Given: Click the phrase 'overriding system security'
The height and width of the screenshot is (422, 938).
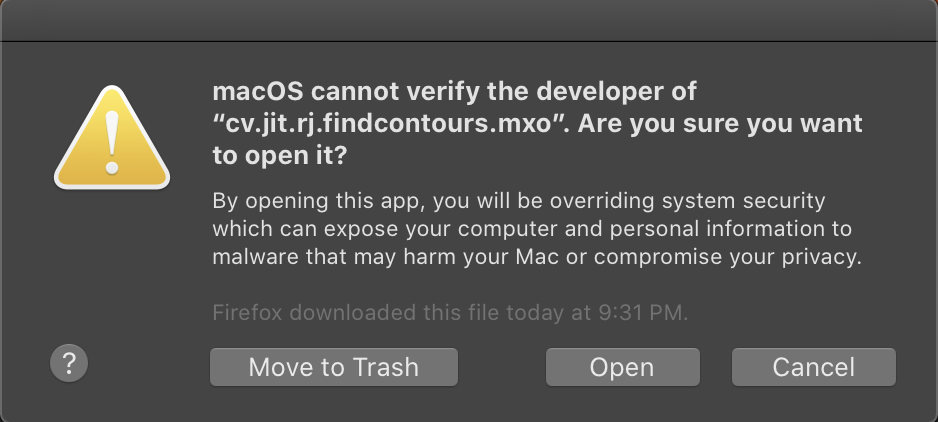Looking at the screenshot, I should (x=687, y=201).
